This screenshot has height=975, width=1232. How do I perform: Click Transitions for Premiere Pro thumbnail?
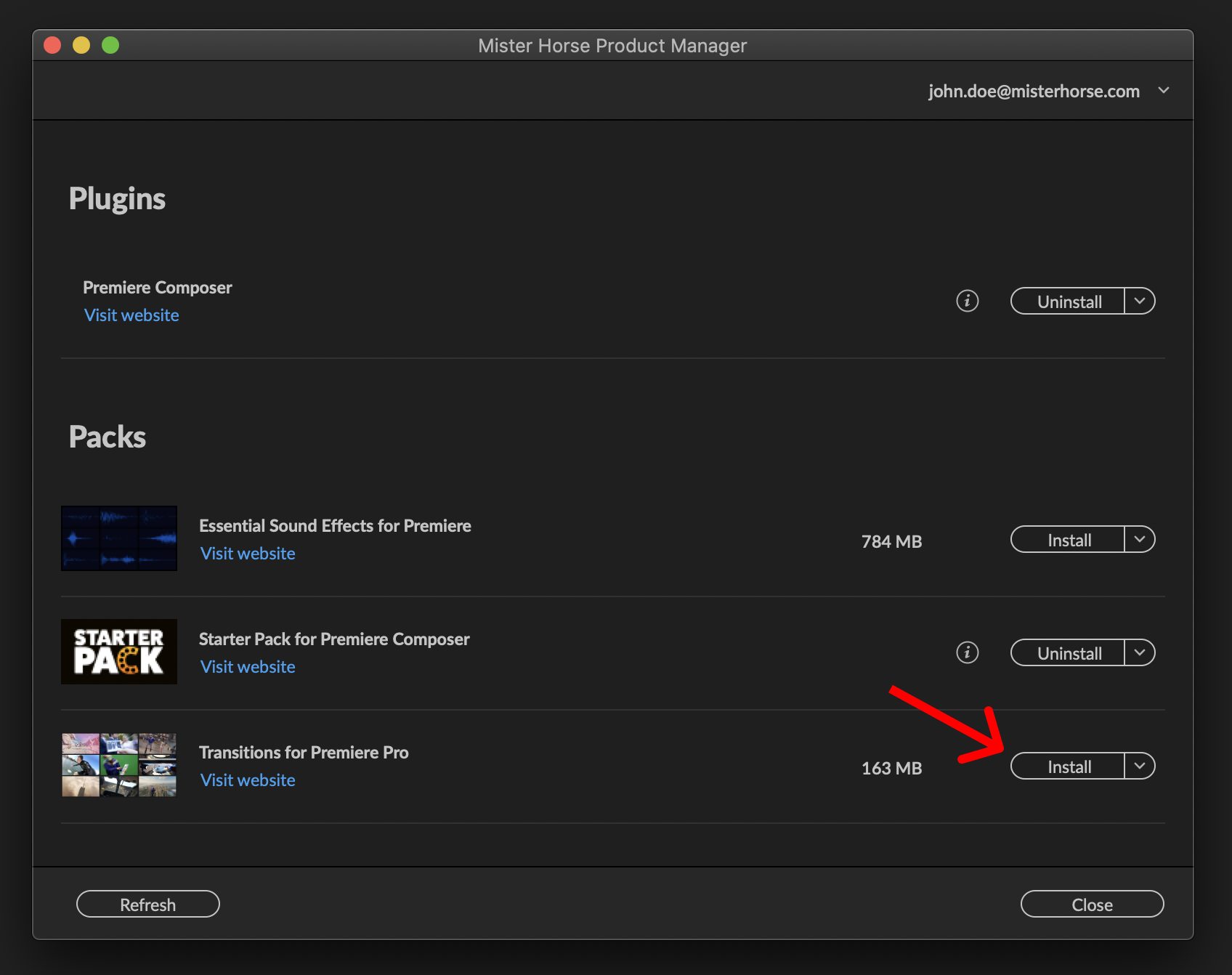119,765
